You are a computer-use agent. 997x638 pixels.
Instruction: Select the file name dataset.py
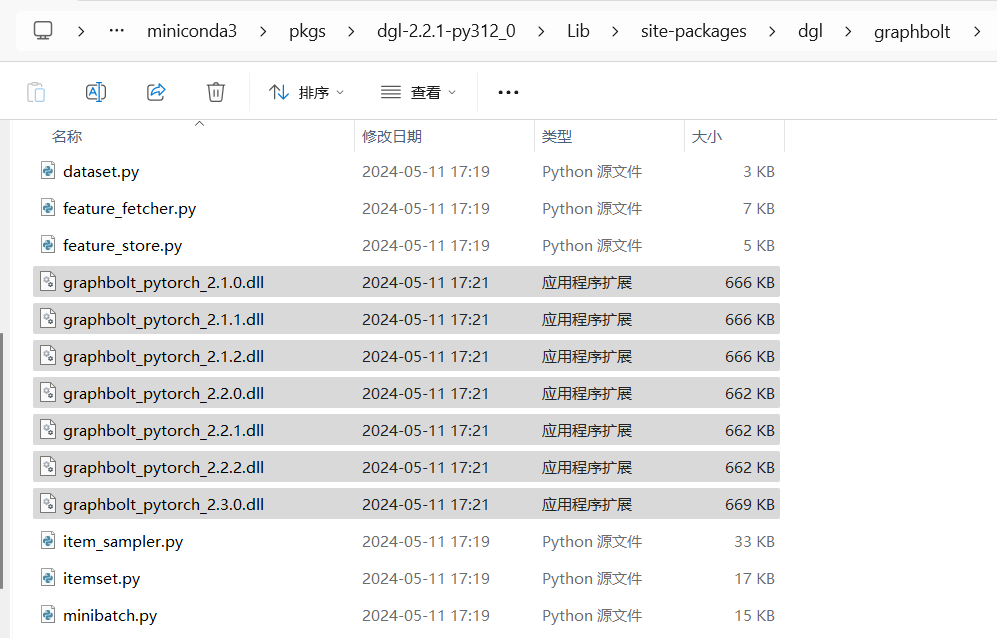[101, 172]
